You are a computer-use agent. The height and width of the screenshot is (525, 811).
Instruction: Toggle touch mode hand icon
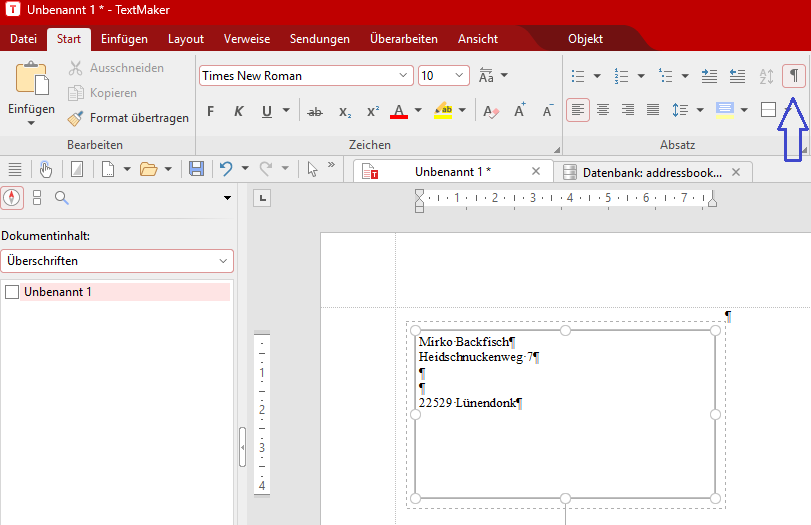(x=46, y=169)
